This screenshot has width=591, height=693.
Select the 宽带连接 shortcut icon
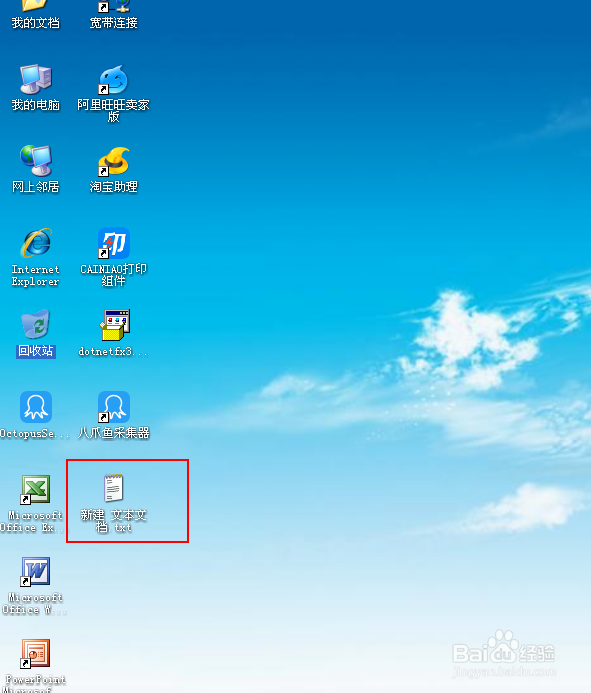(114, 4)
